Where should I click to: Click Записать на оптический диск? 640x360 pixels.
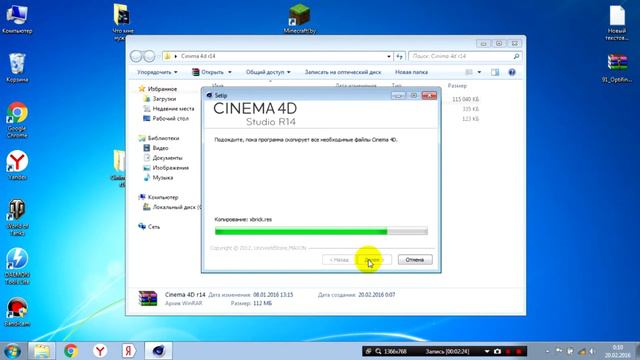click(343, 72)
